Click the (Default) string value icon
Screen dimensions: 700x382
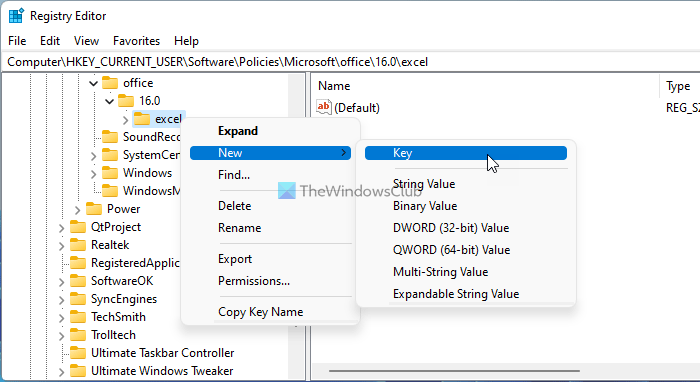[324, 107]
